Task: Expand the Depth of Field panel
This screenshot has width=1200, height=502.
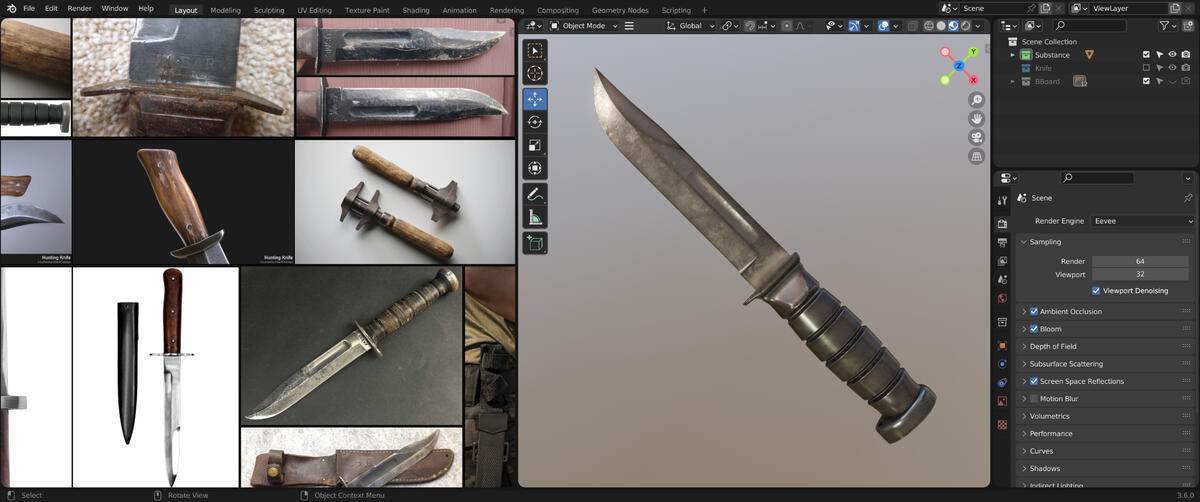Action: tap(1024, 347)
